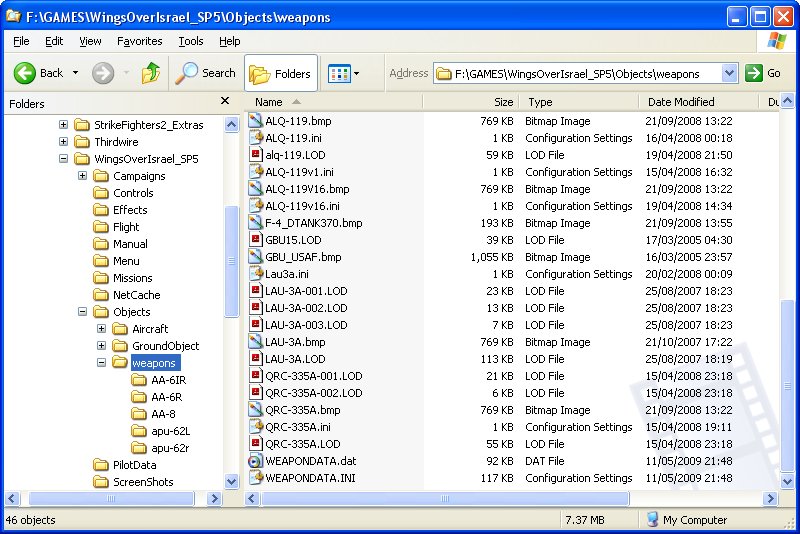This screenshot has height=534, width=800.
Task: Expand the GroundObject tree node
Action: [101, 346]
